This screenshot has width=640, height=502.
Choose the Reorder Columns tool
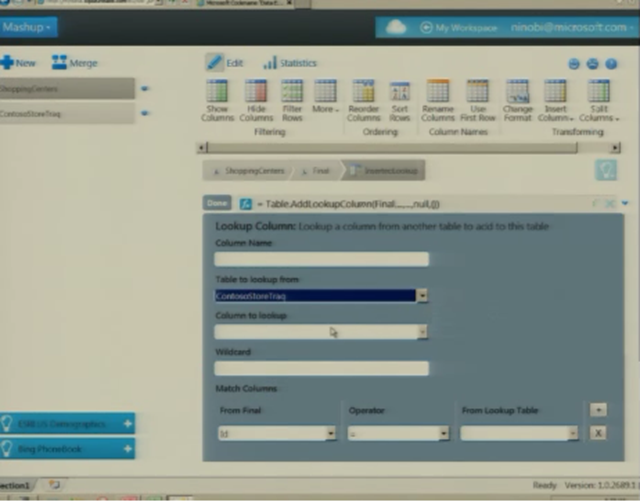pyautogui.click(x=364, y=100)
